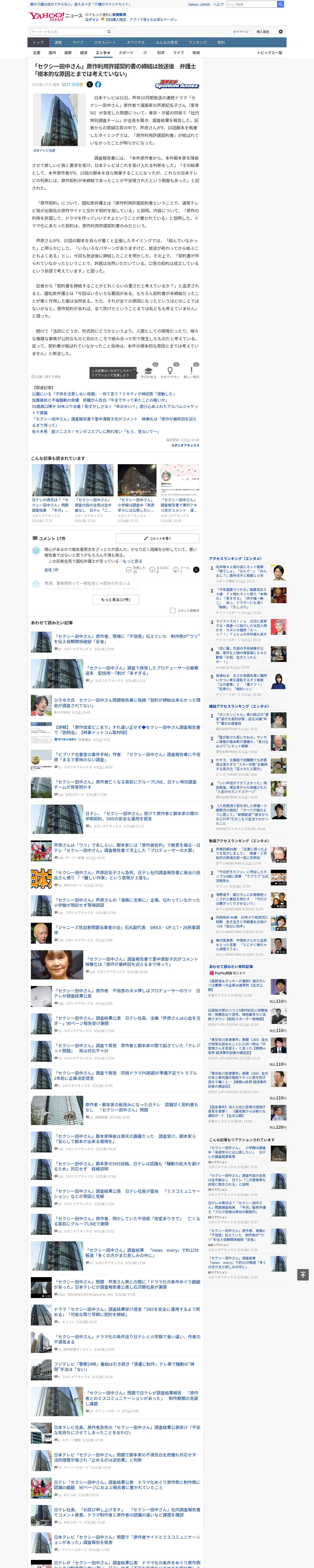Click the マイページ button
This screenshot has height=1568, width=314.
coord(241,32)
